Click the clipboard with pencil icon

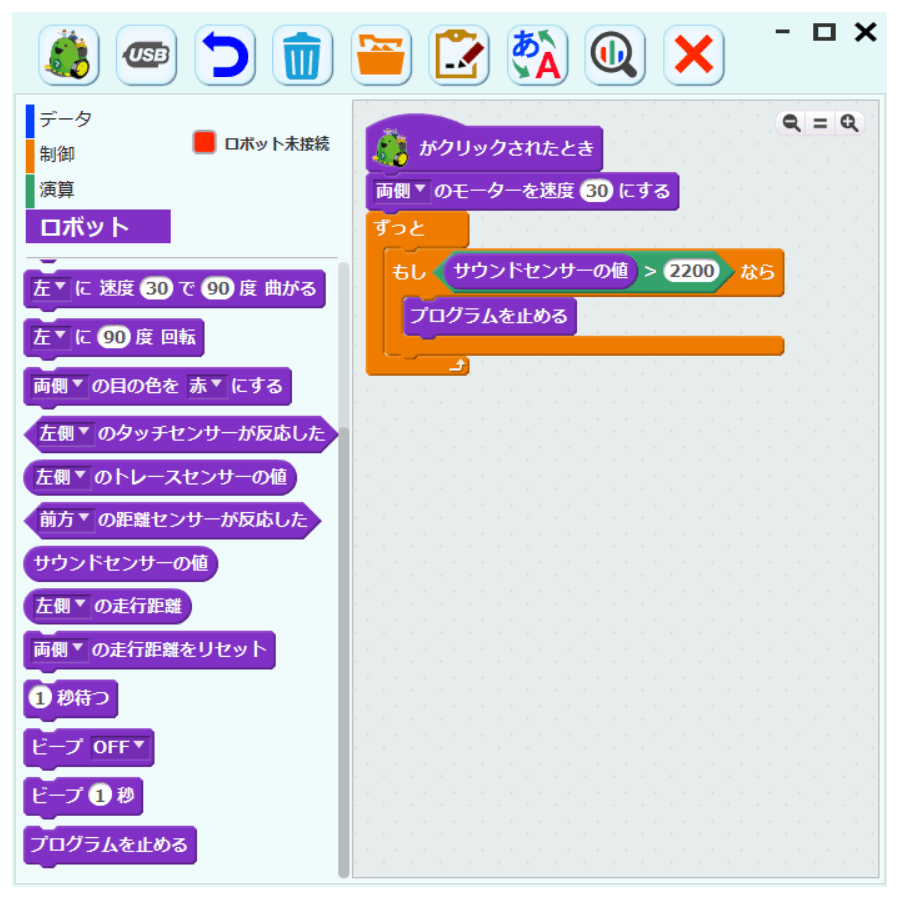coord(459,55)
